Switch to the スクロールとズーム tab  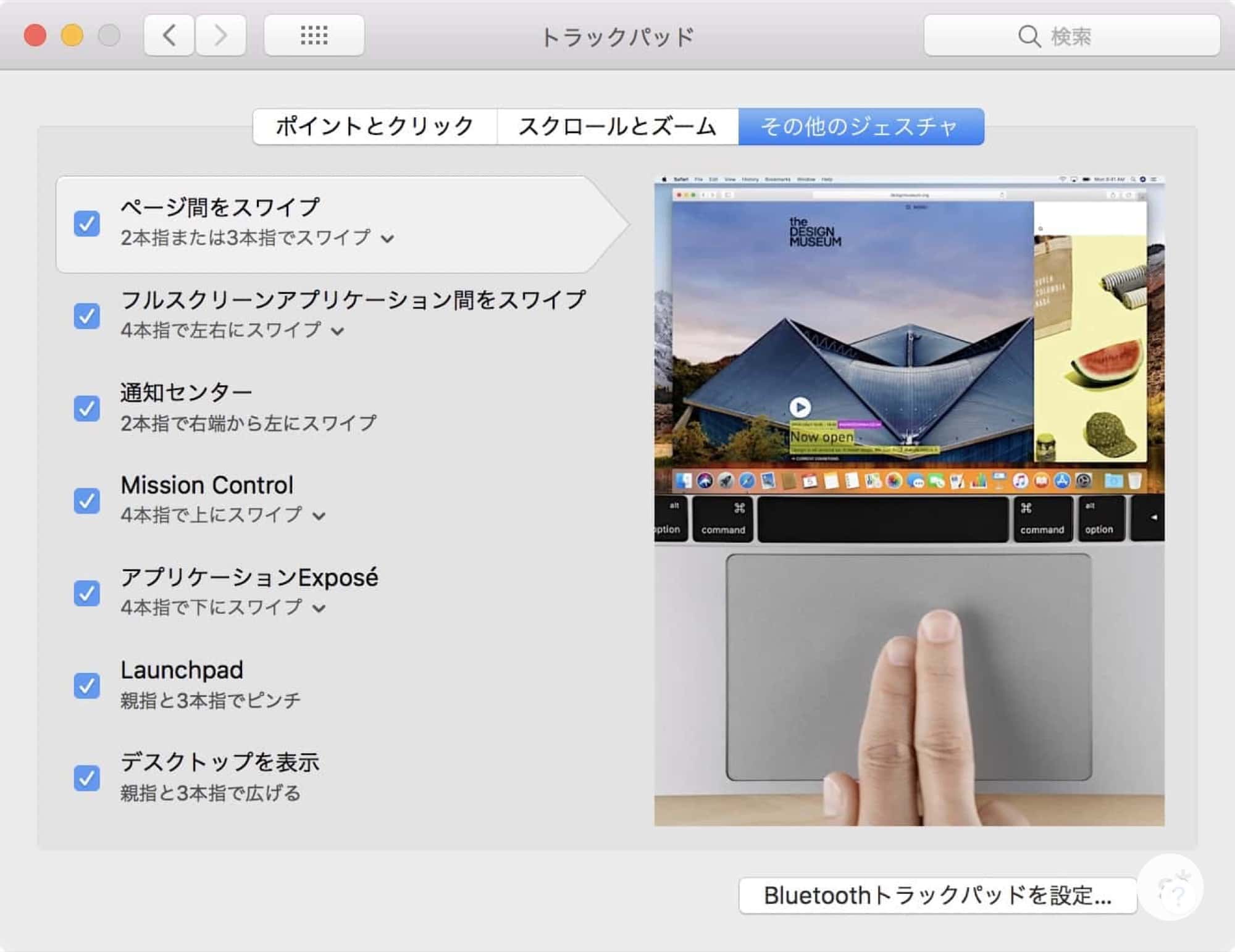click(617, 127)
